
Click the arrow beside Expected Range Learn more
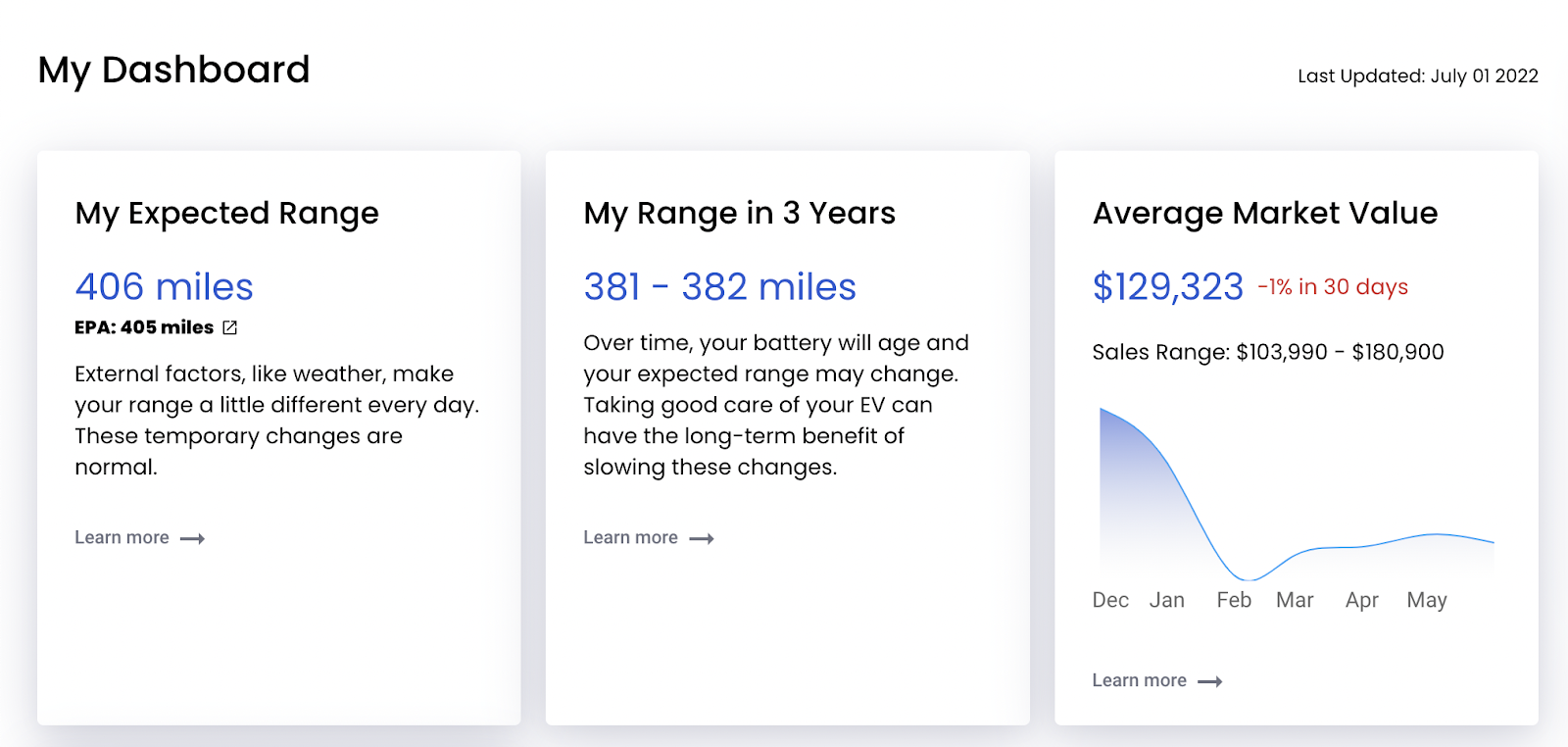(x=193, y=538)
